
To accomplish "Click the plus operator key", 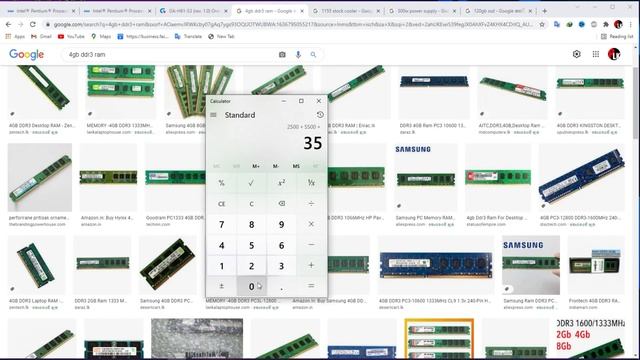I will pos(311,266).
